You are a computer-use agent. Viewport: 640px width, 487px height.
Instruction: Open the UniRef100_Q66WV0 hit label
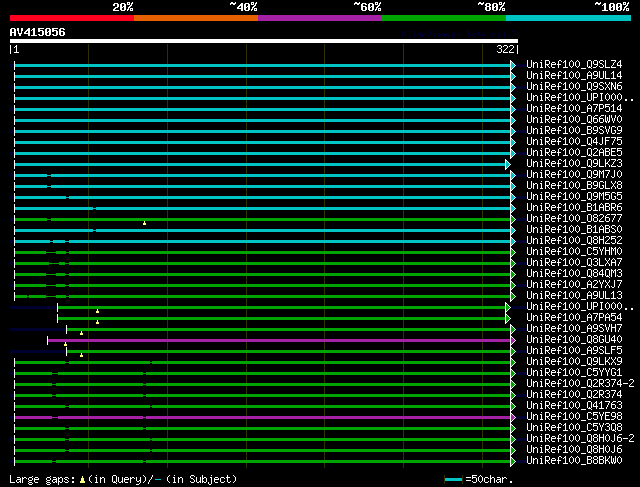[x=574, y=120]
